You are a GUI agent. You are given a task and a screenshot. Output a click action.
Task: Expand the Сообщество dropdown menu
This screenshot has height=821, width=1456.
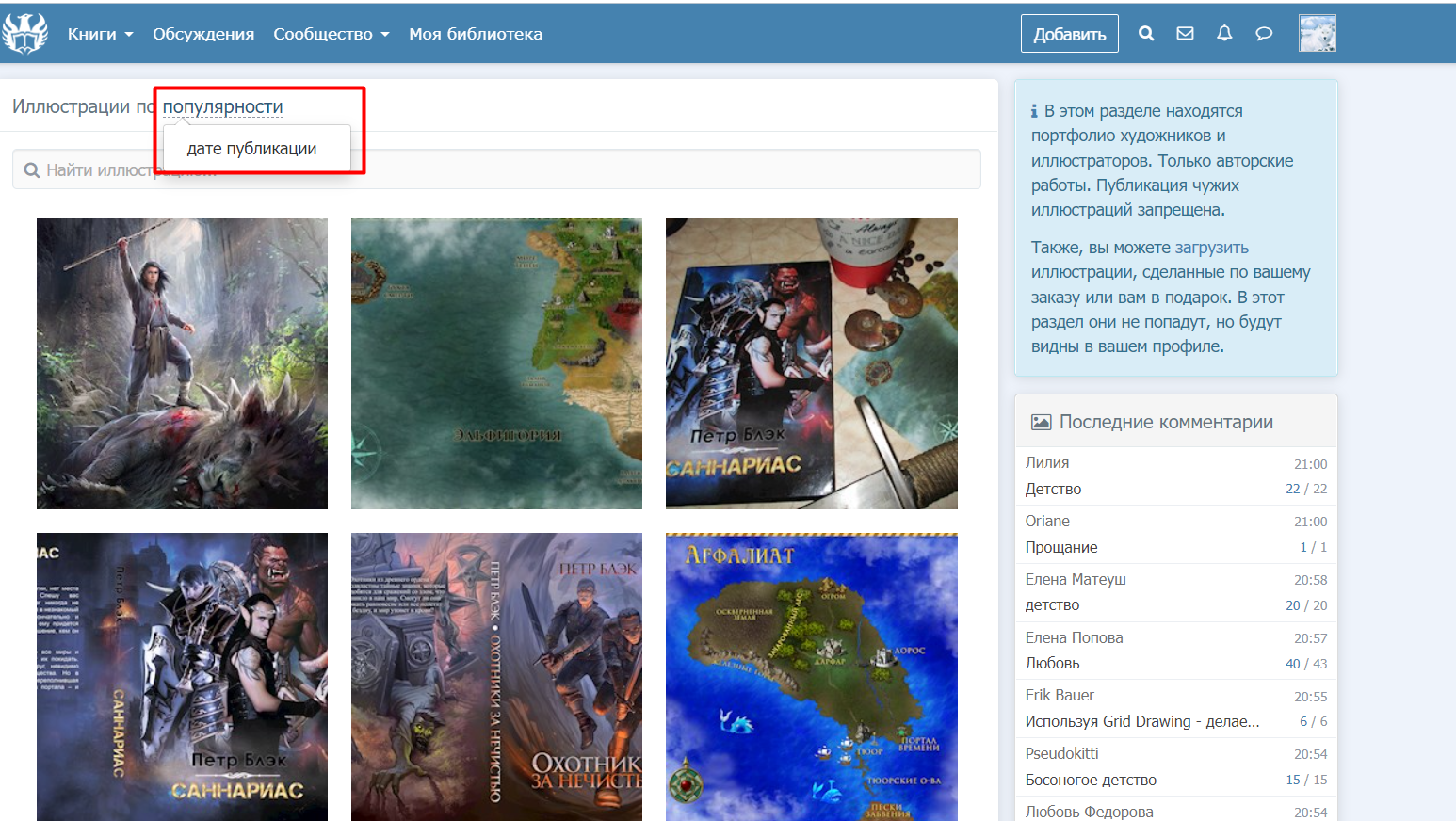pos(331,34)
